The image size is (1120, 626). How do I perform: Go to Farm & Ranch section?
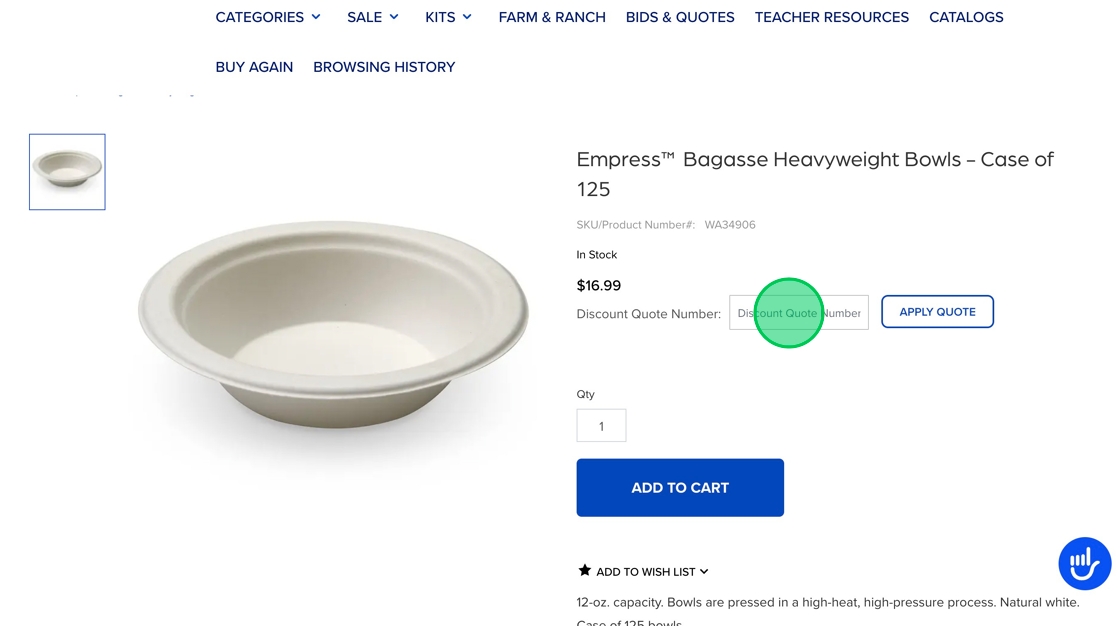click(x=552, y=17)
